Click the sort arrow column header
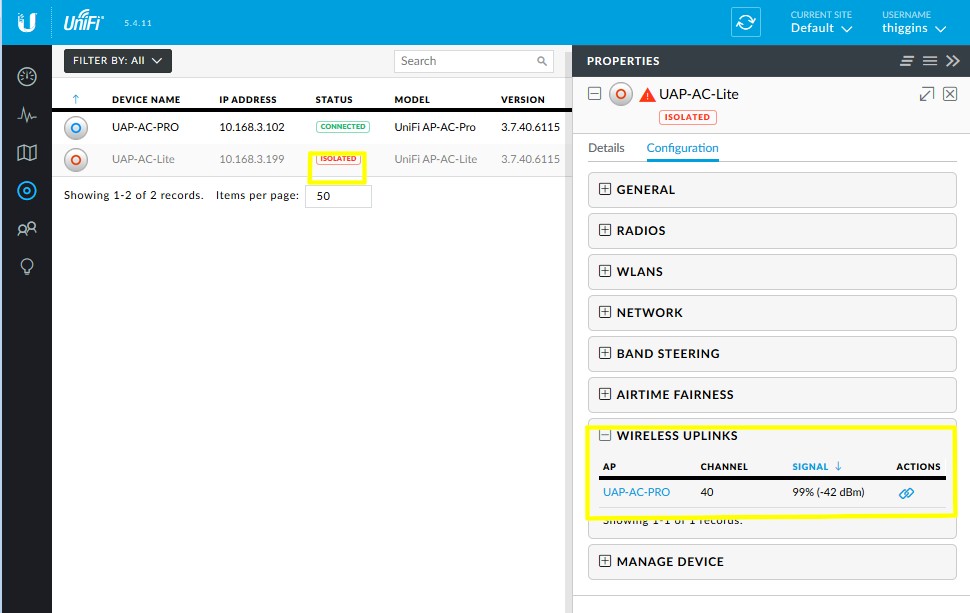The width and height of the screenshot is (970, 613). [x=75, y=99]
